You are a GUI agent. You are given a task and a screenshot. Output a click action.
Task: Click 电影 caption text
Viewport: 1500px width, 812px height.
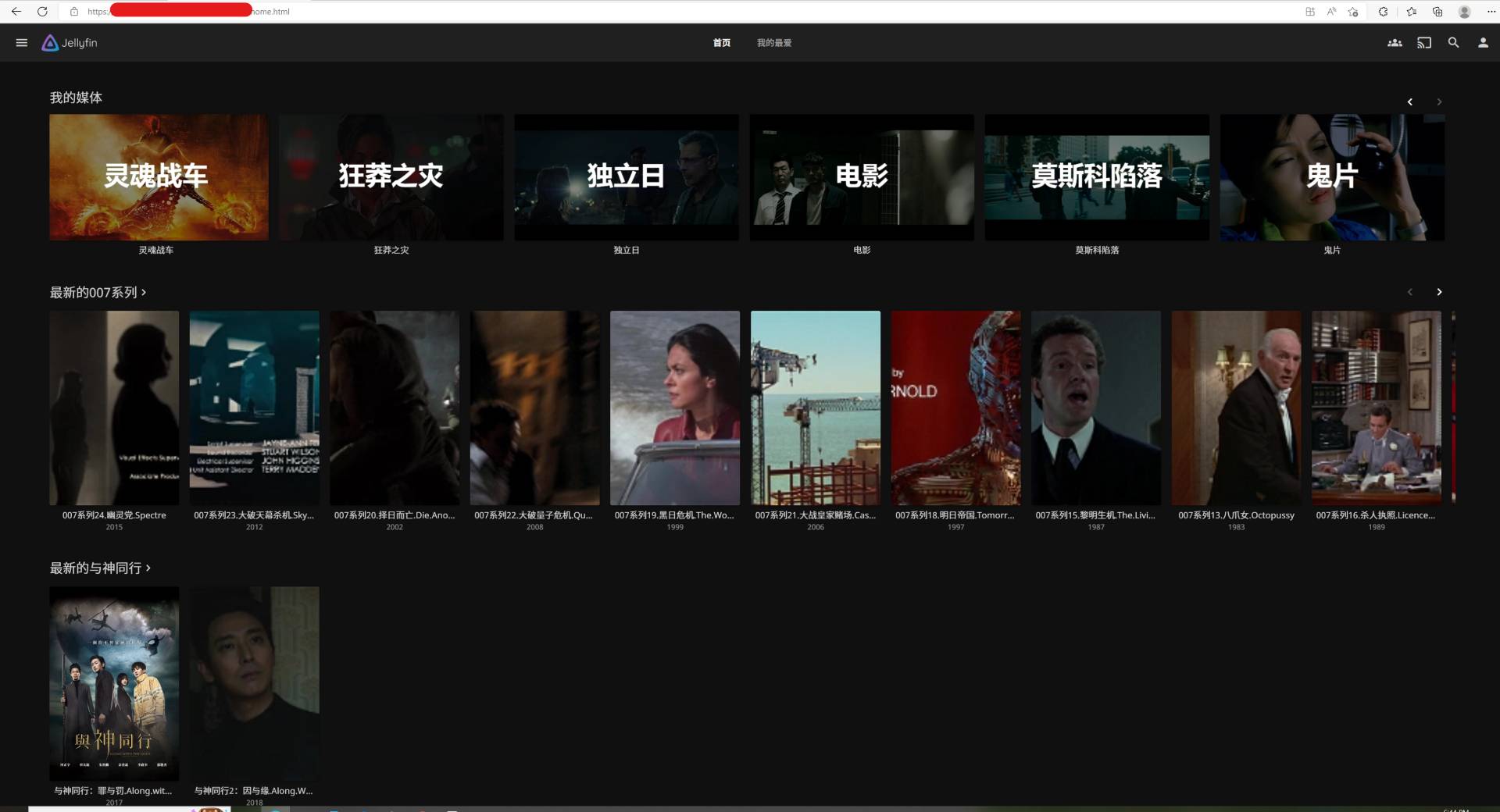(x=862, y=250)
